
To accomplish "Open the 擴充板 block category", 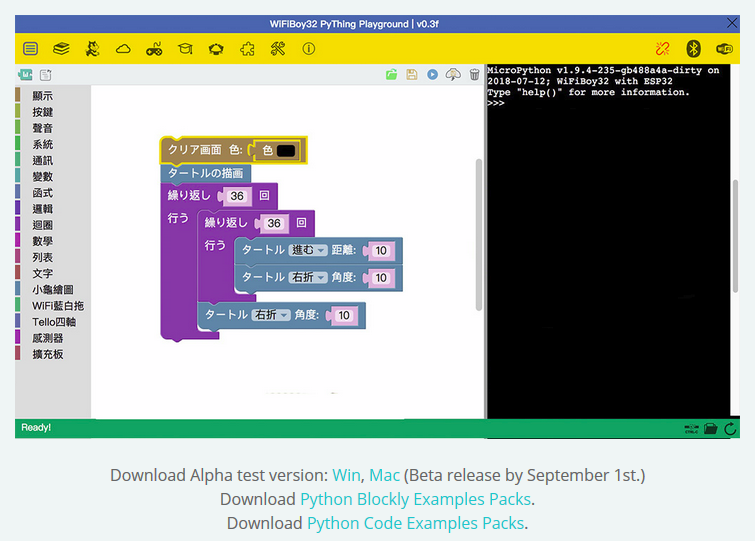I will pyautogui.click(x=48, y=354).
